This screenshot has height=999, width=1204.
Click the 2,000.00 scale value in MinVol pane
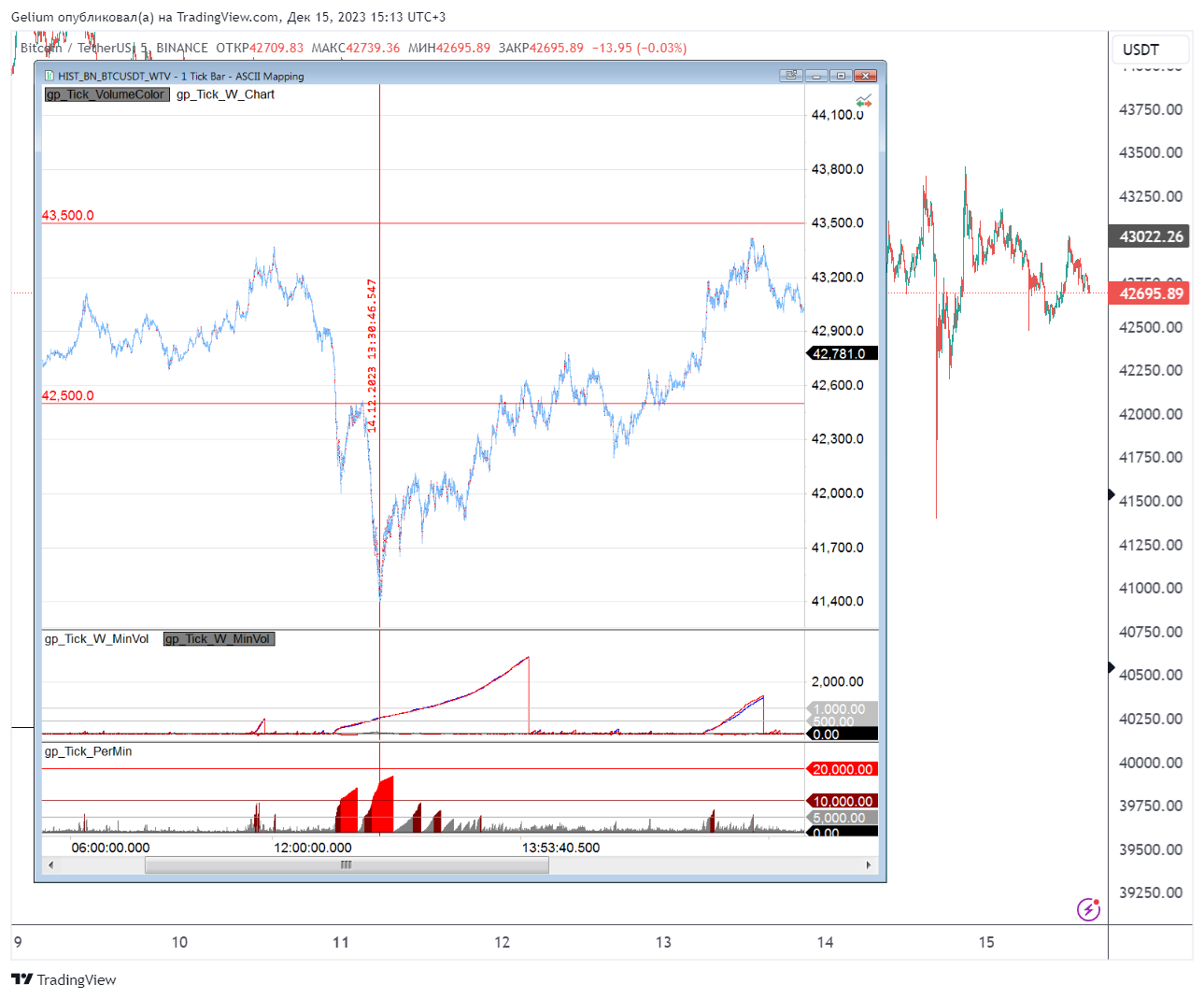coord(837,681)
